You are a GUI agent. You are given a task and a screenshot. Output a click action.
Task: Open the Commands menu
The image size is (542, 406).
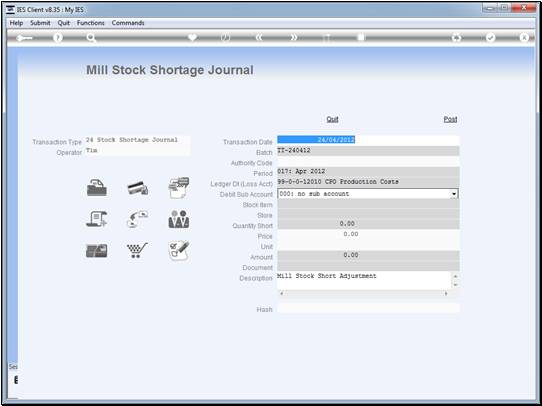[x=128, y=23]
